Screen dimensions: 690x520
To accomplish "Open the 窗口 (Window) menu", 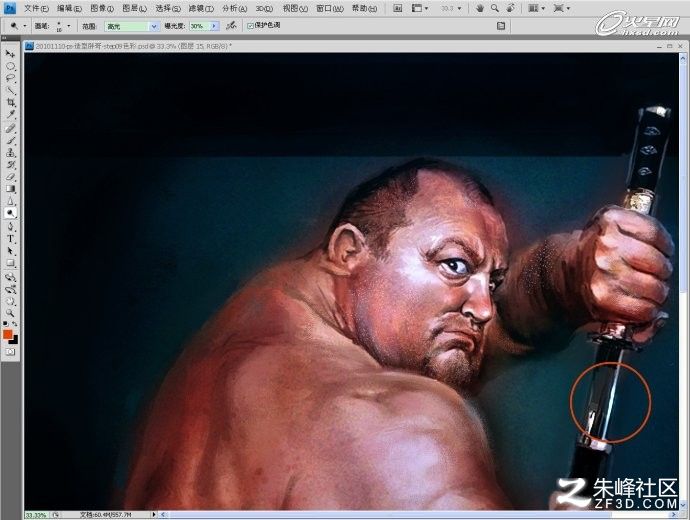I will pyautogui.click(x=330, y=8).
